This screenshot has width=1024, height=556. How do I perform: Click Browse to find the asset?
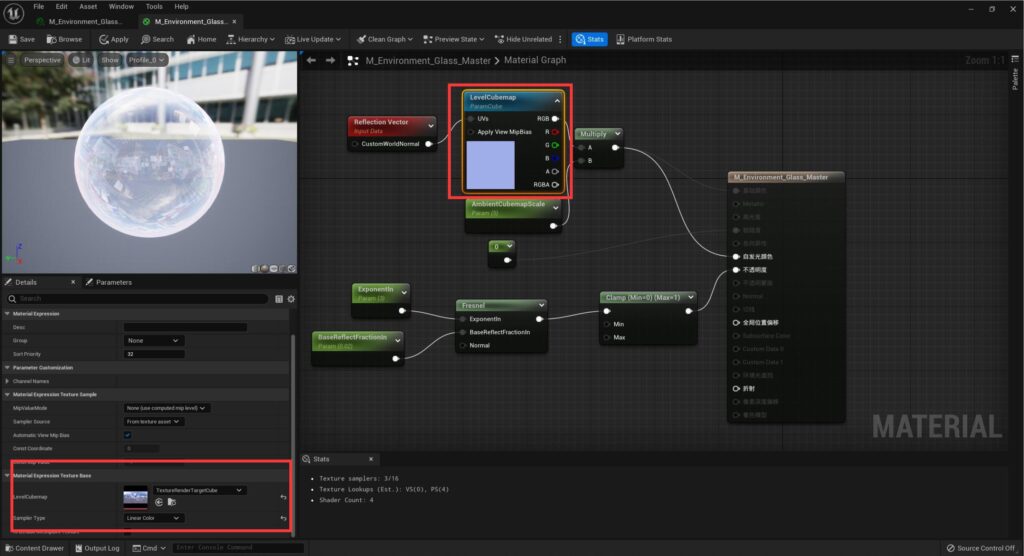point(64,39)
